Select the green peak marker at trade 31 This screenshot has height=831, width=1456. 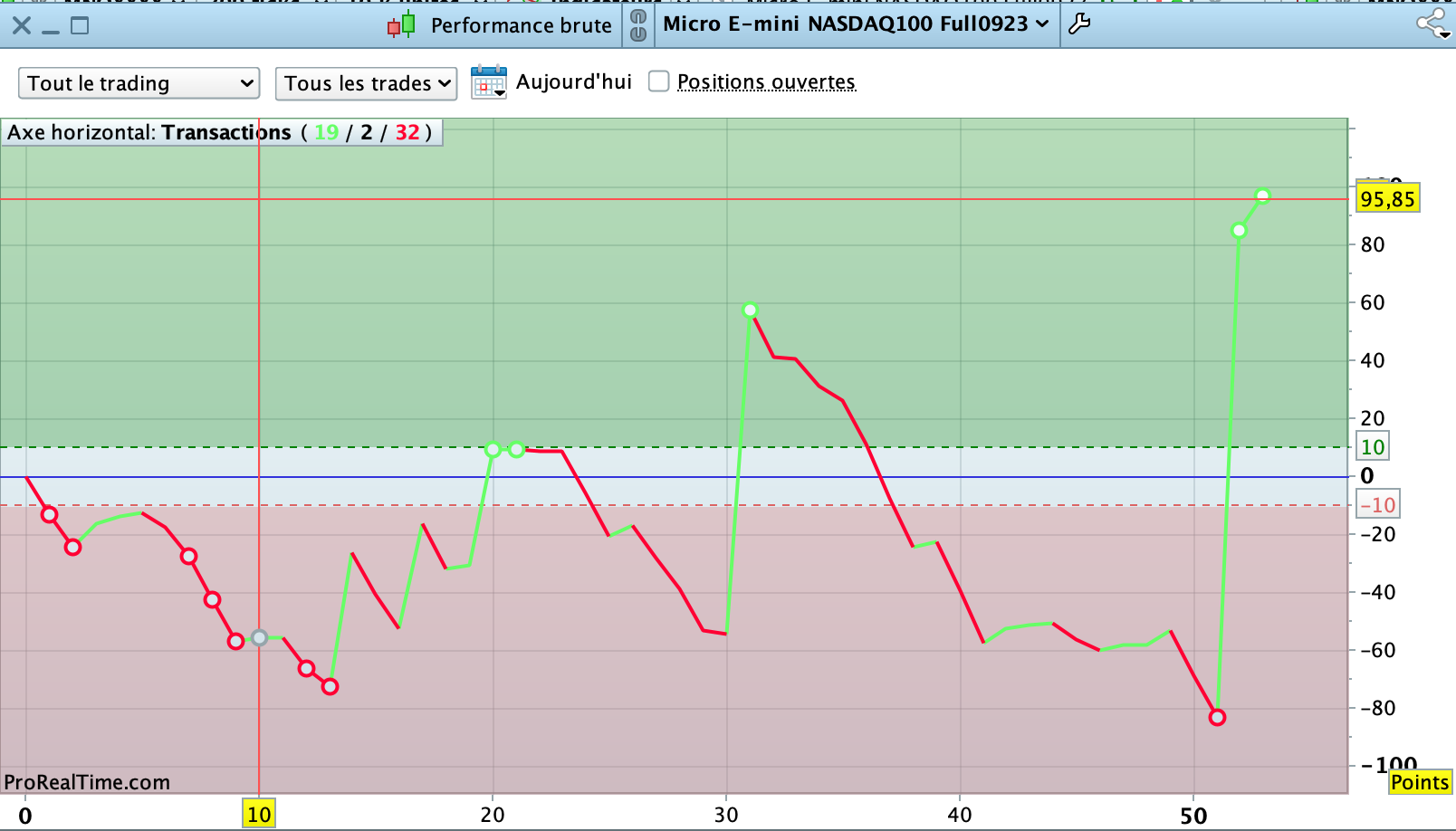pyautogui.click(x=751, y=310)
